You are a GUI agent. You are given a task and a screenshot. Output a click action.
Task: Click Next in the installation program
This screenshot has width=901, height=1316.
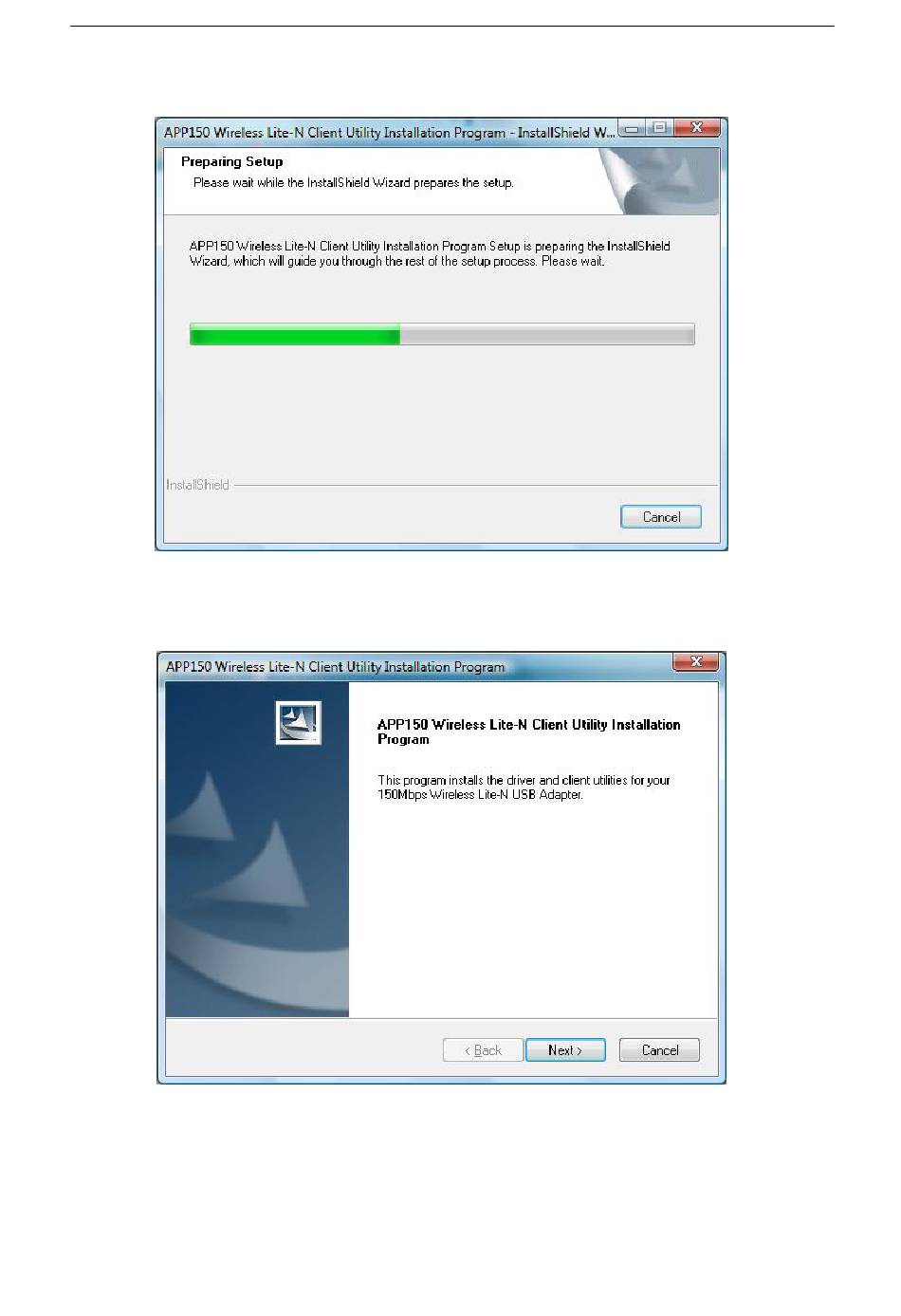click(x=565, y=1050)
